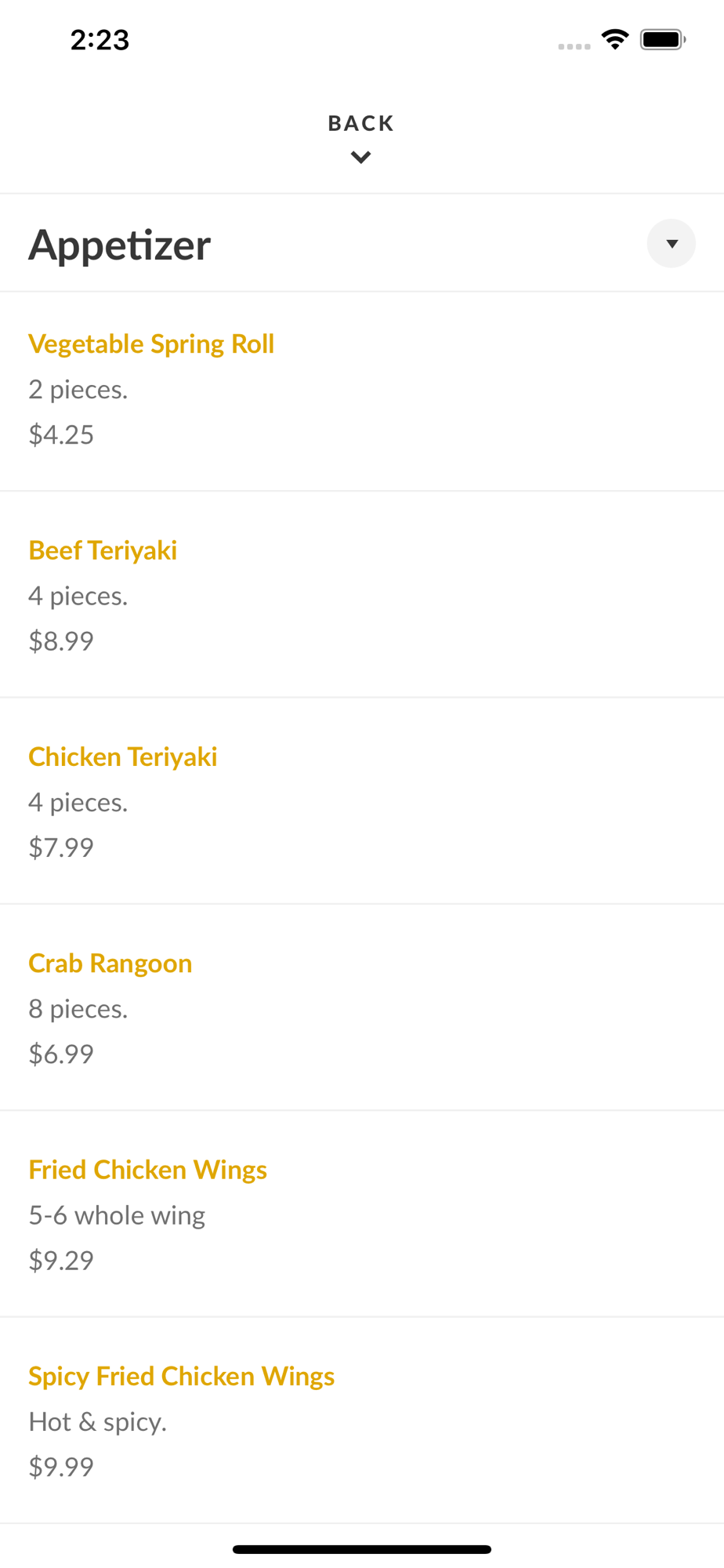
Task: Open the Spicy Fried Chicken Wings item
Action: [182, 1376]
